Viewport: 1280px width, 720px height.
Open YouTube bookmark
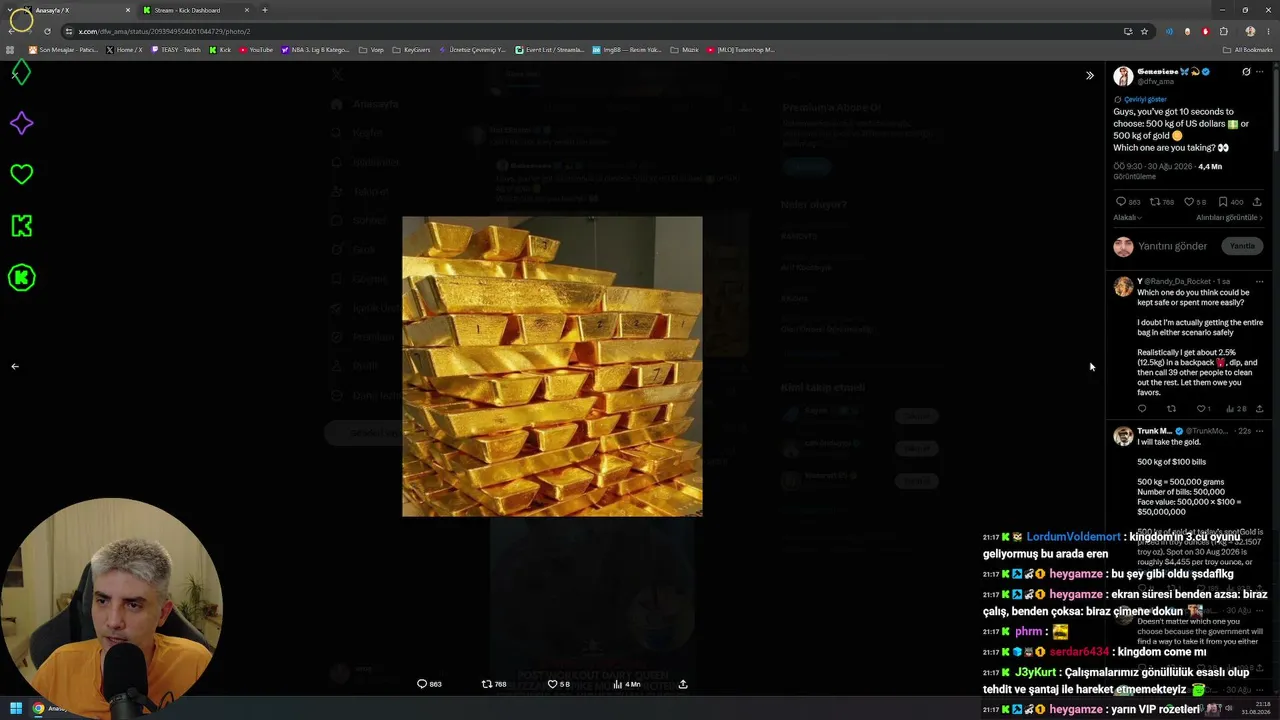pos(256,49)
